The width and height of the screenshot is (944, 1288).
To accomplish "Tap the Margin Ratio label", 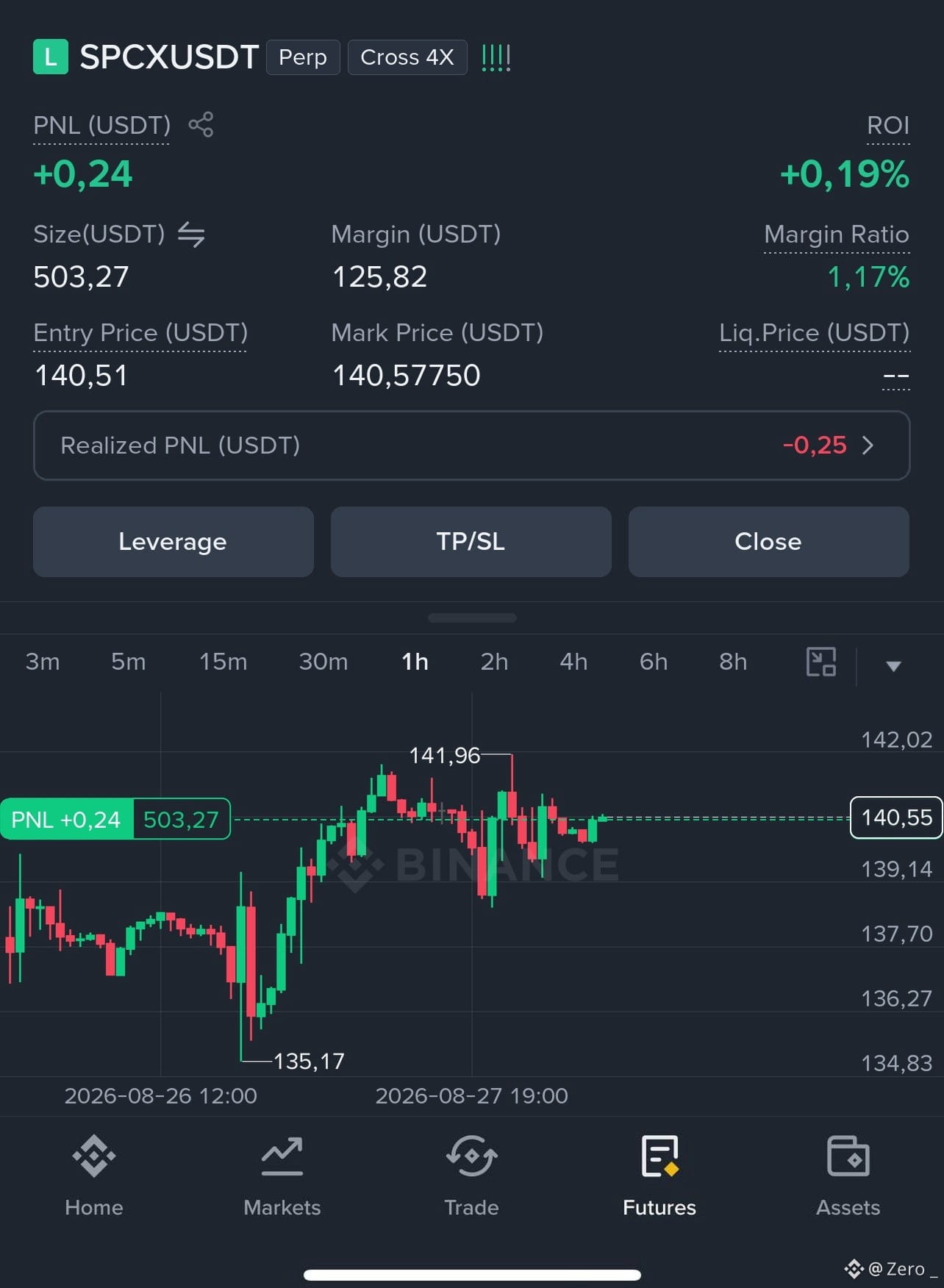I will point(837,235).
